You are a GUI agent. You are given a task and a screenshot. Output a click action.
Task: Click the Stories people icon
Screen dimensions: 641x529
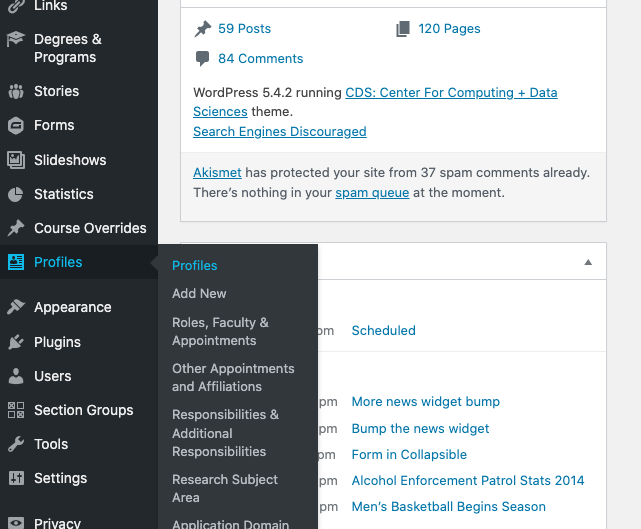pyautogui.click(x=16, y=91)
